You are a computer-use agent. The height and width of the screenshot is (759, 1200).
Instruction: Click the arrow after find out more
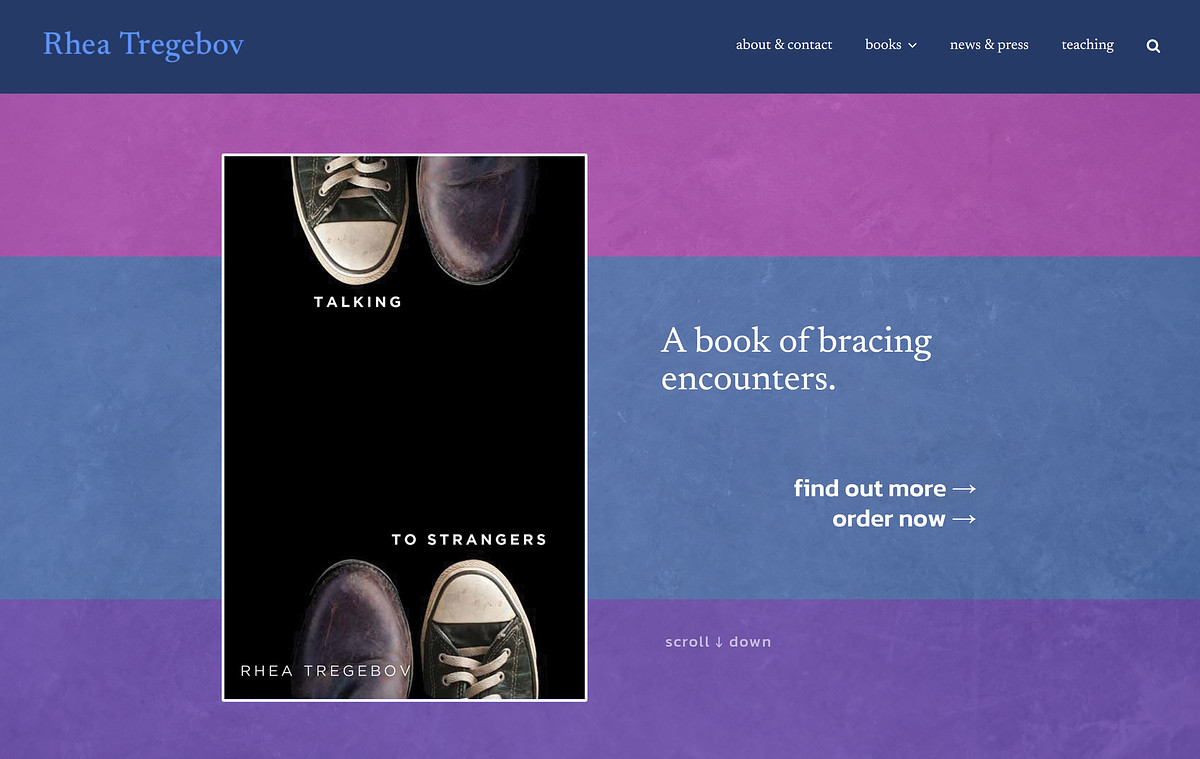[964, 489]
